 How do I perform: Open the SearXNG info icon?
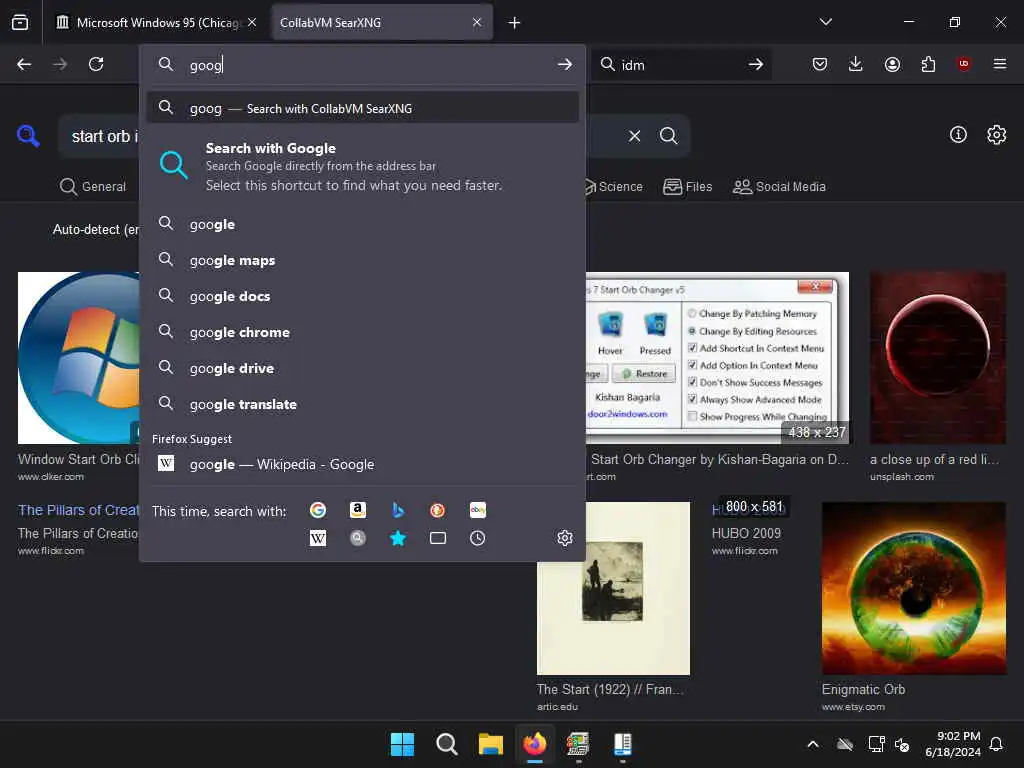(958, 135)
